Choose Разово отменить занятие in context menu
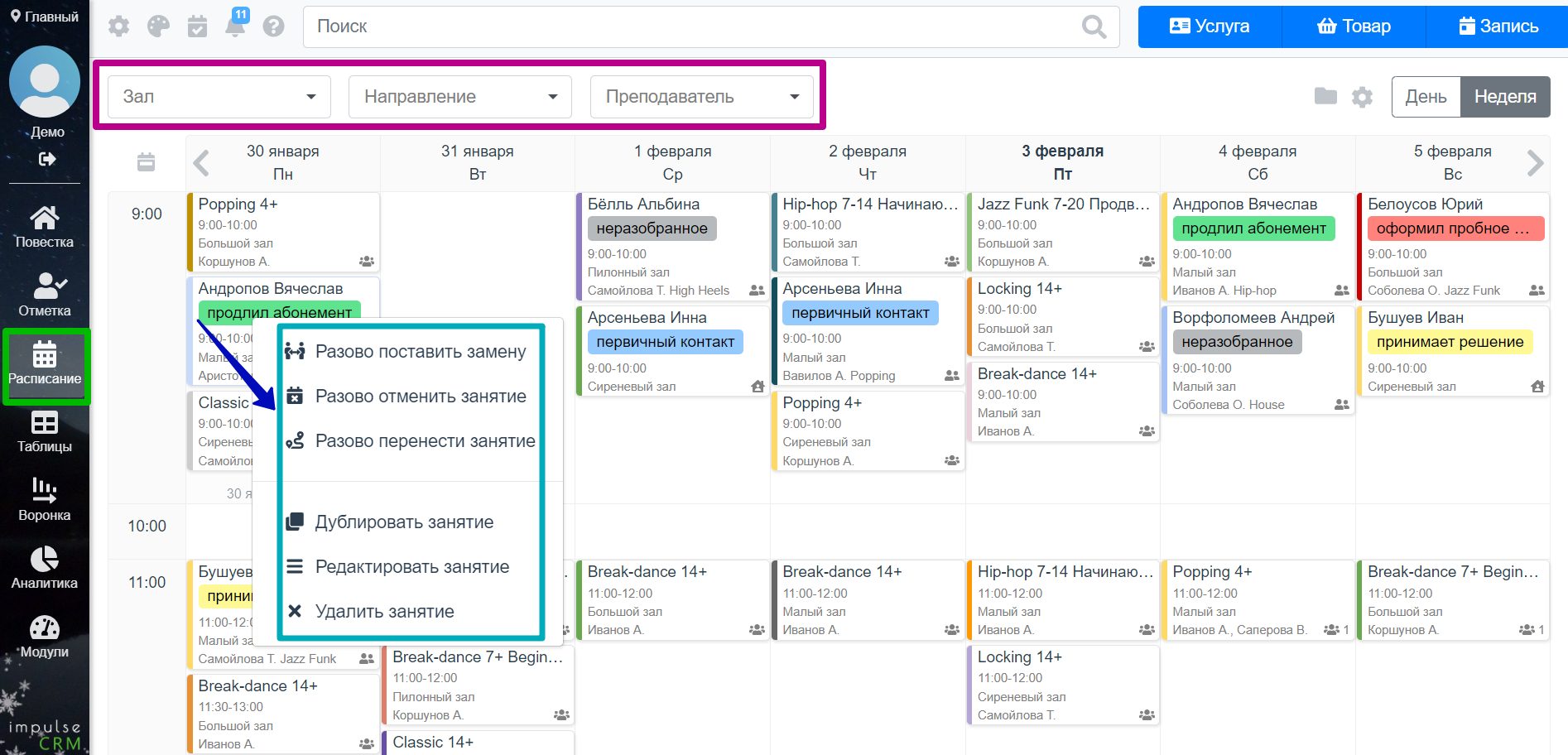This screenshot has height=755, width=1568. (x=420, y=397)
